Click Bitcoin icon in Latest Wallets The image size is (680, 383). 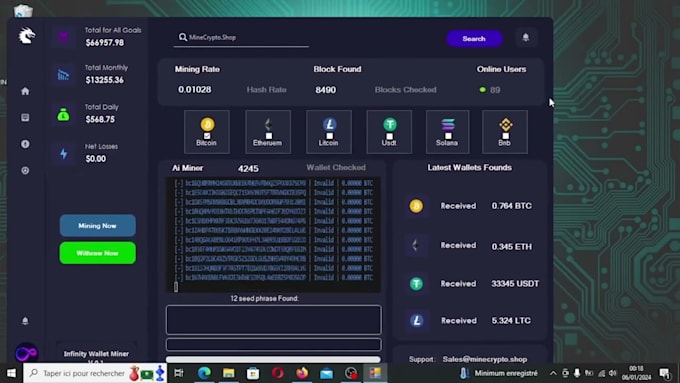tap(416, 206)
